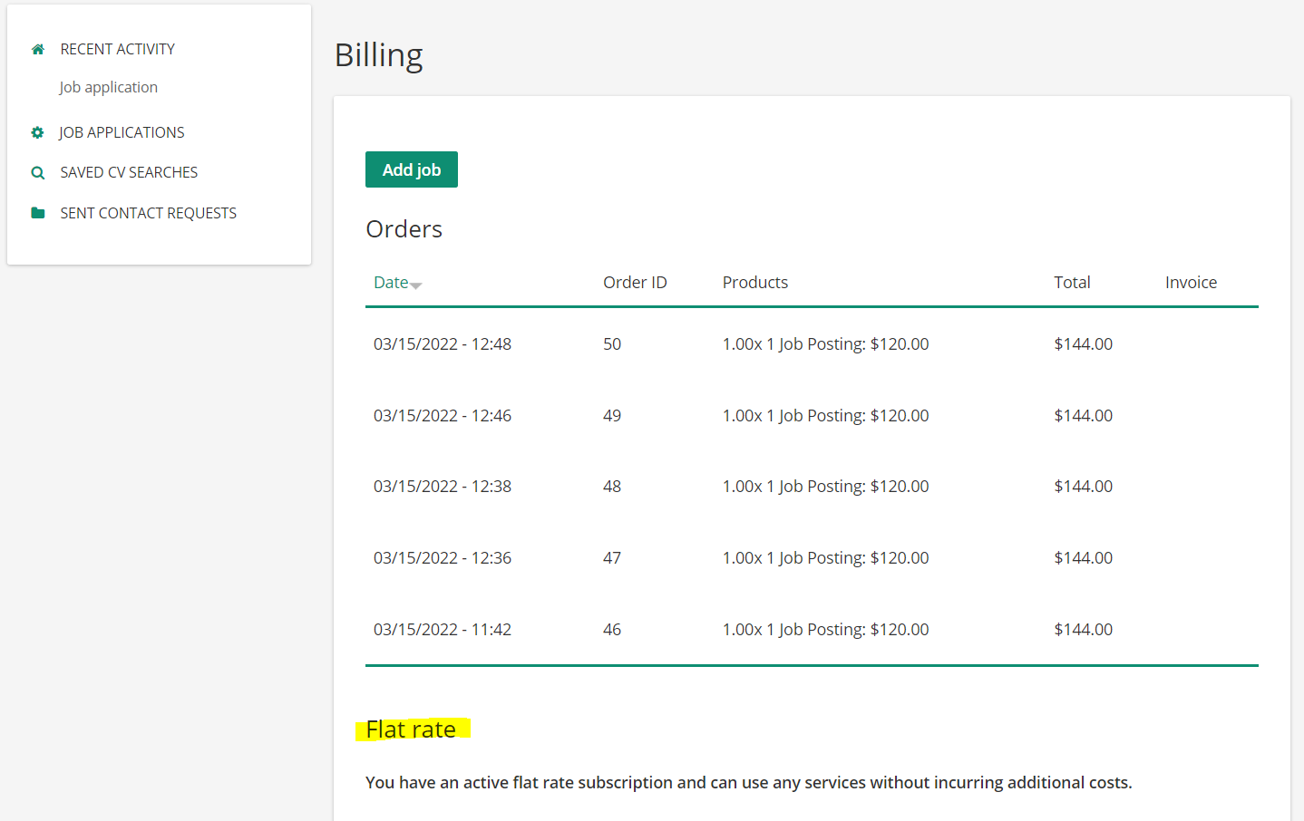Click the sort arrow next to Date
The image size is (1304, 821).
click(x=417, y=285)
